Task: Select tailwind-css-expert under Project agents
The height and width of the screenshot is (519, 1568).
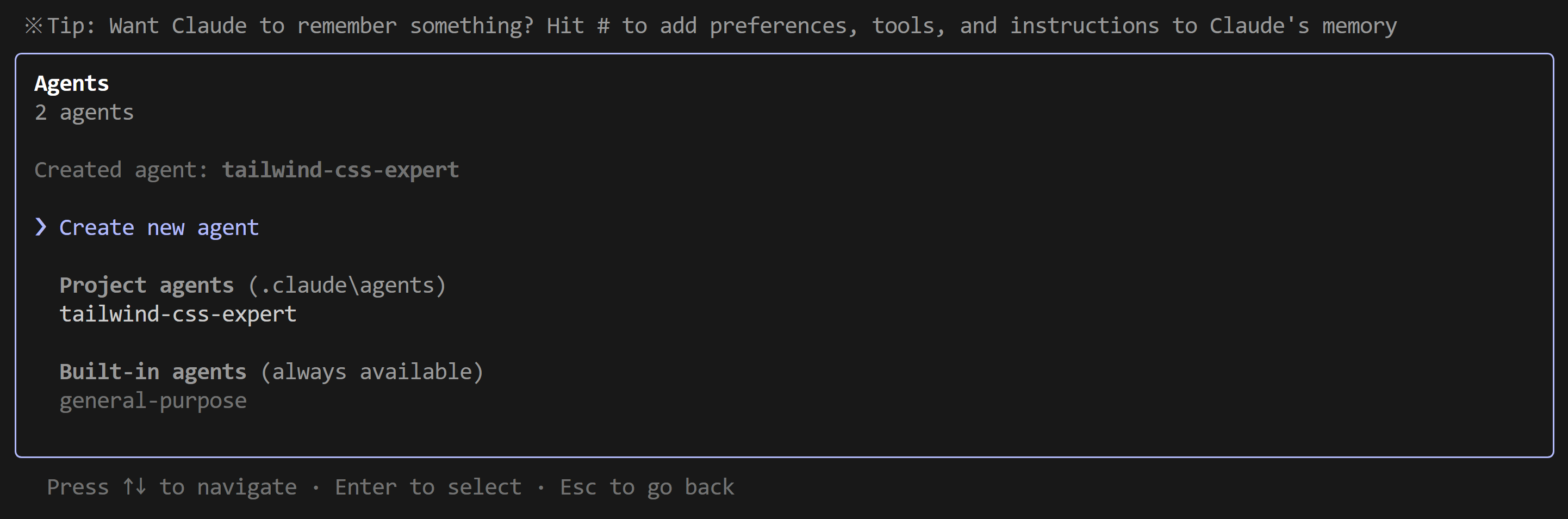Action: (x=178, y=314)
